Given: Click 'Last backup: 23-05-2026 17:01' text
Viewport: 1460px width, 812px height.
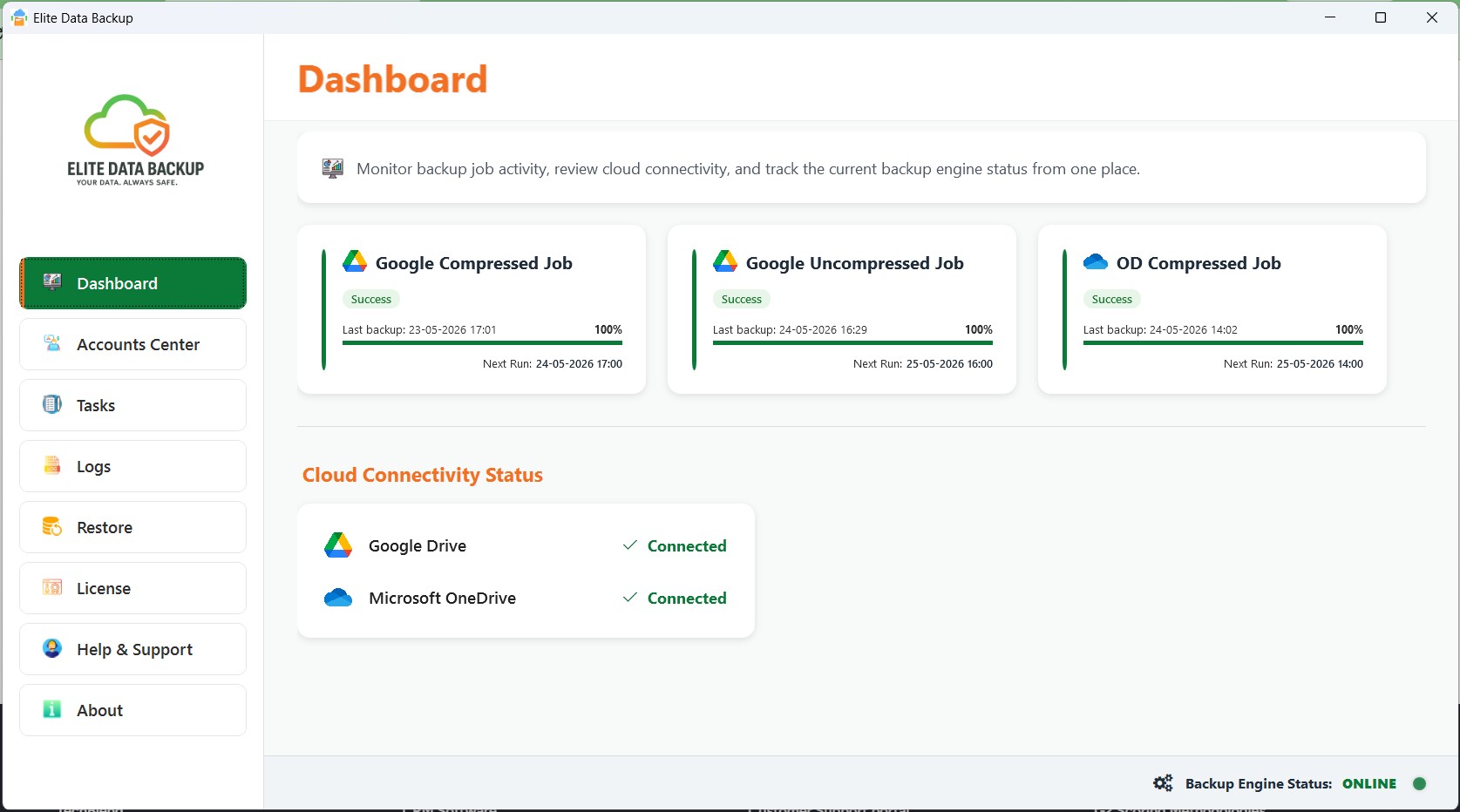Looking at the screenshot, I should (419, 329).
